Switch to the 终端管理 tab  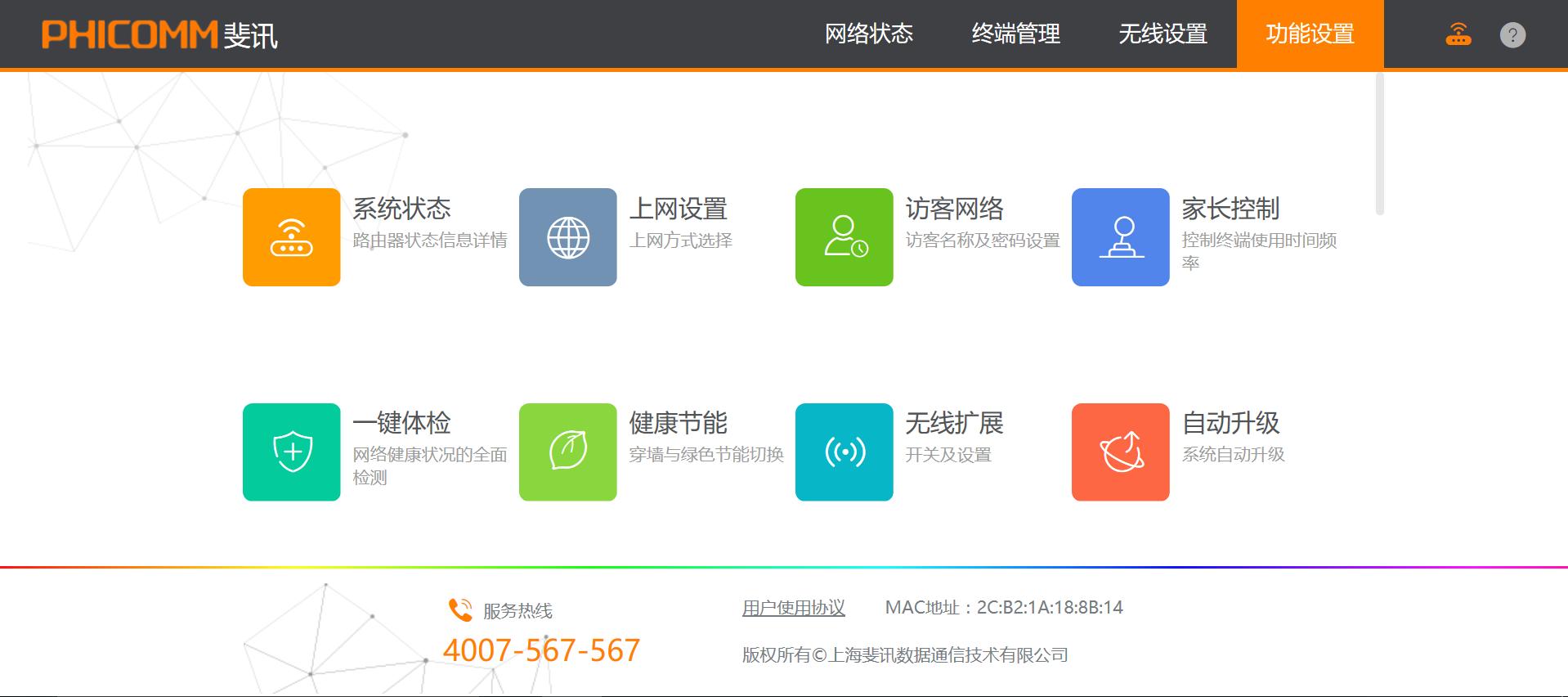coord(1015,34)
